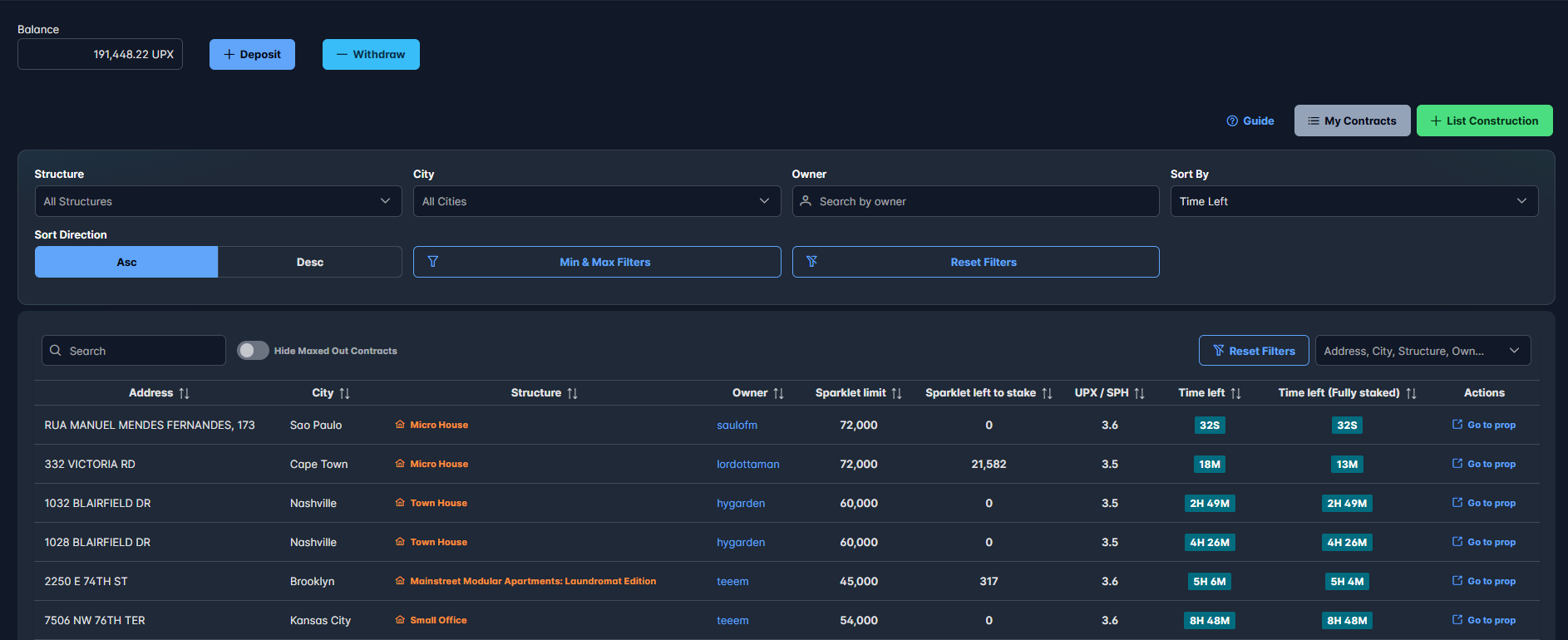1568x640 pixels.
Task: Click the 32S time left badge
Action: point(1209,425)
